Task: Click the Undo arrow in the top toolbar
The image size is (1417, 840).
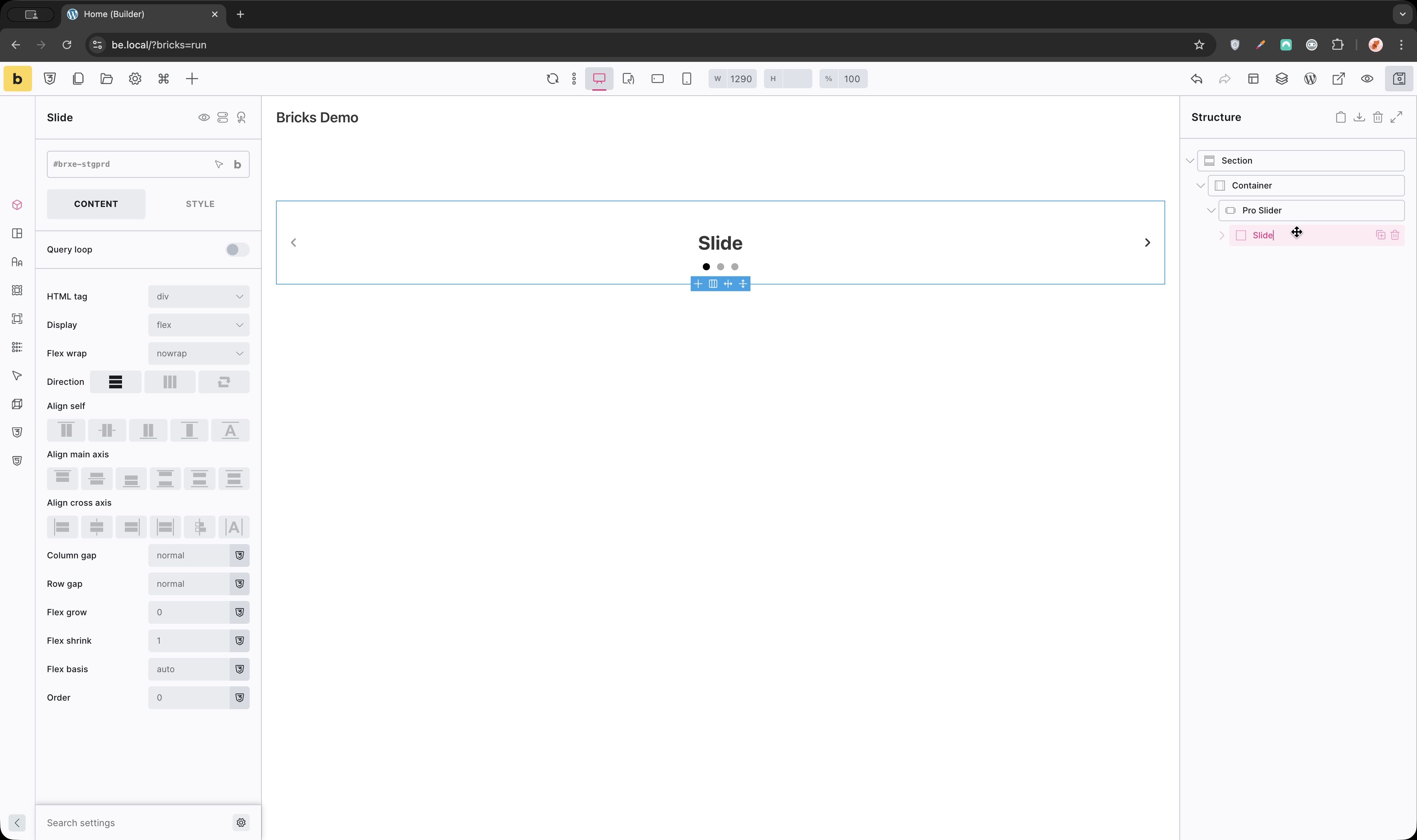Action: [x=1196, y=79]
